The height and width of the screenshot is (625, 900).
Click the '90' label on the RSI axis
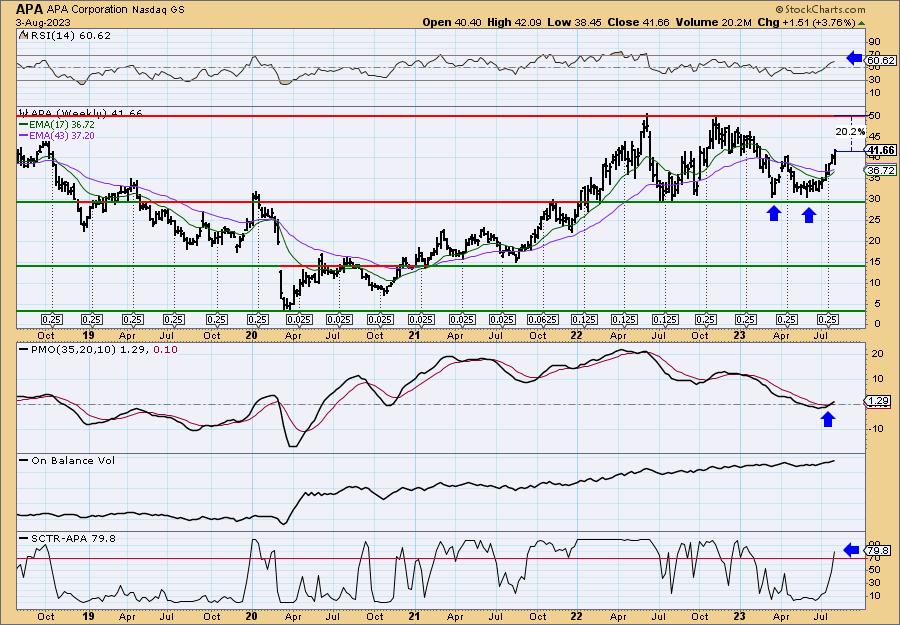tap(874, 42)
